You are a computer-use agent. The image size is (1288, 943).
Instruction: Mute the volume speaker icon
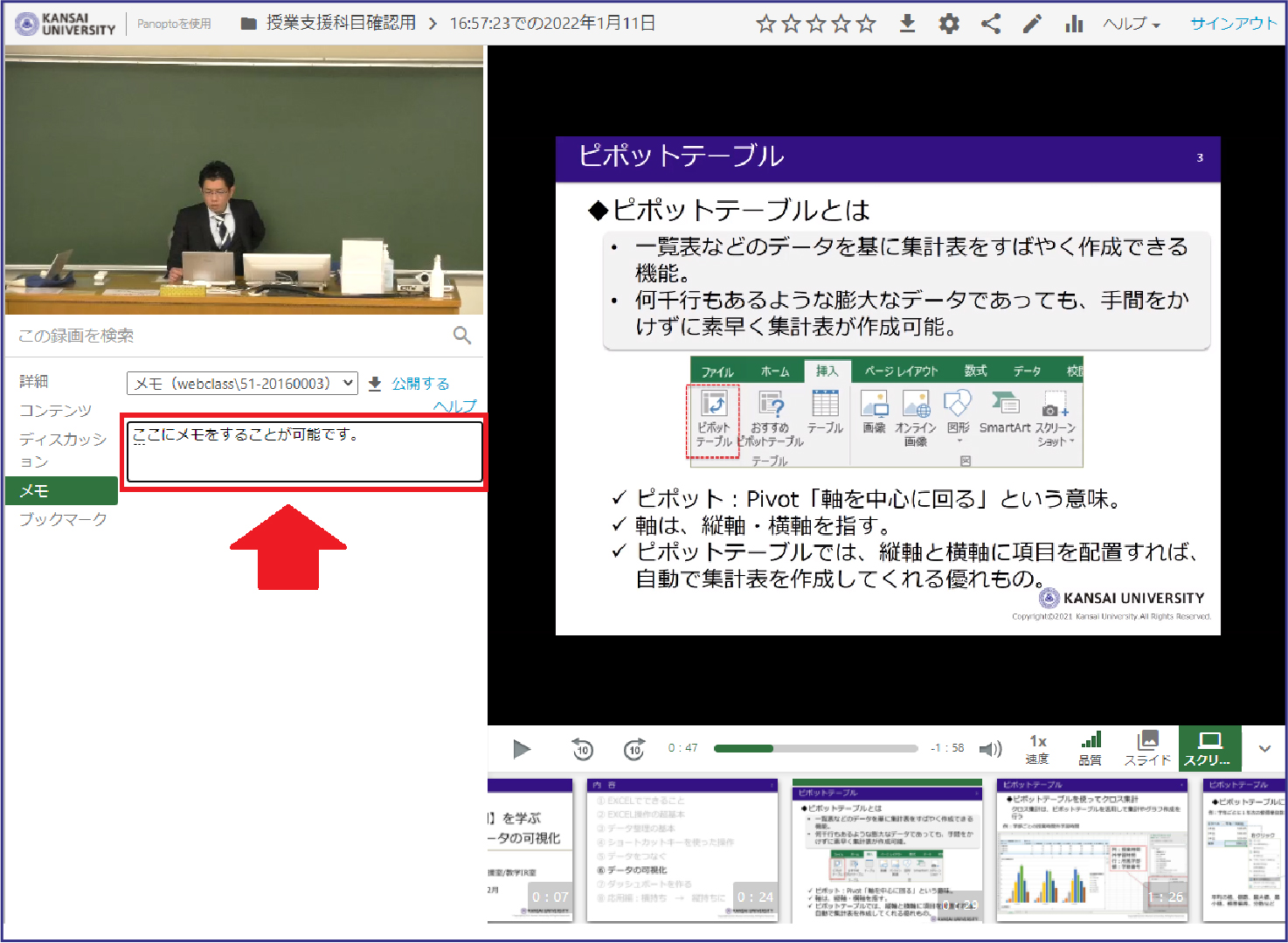(x=990, y=749)
